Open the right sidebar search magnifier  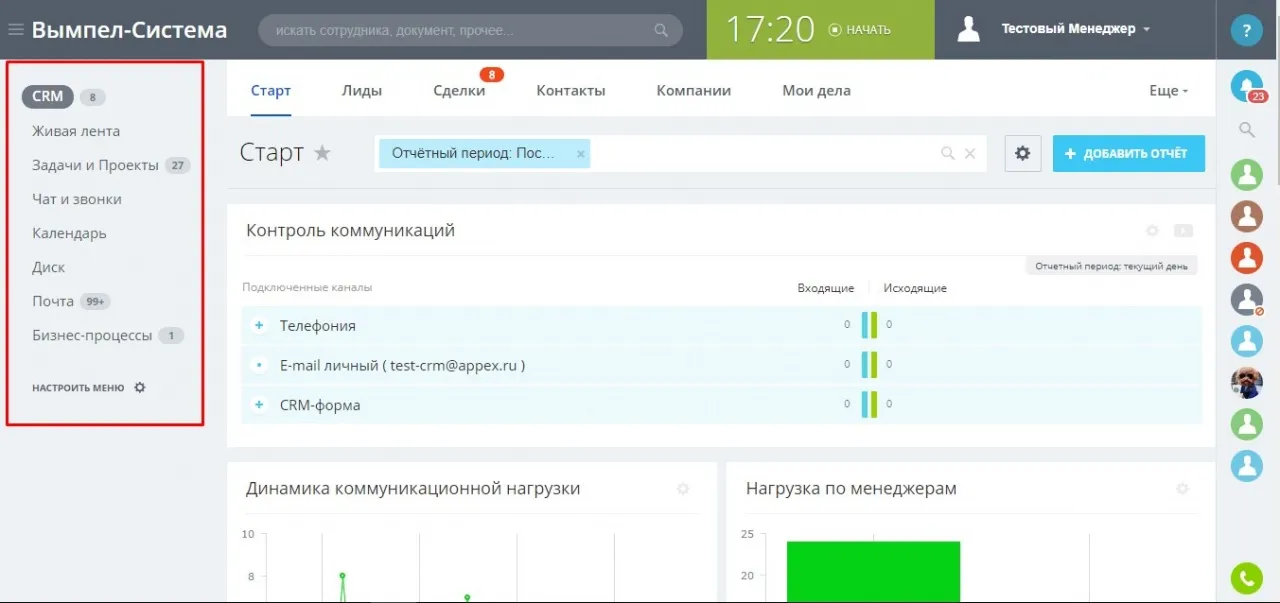click(x=1246, y=129)
